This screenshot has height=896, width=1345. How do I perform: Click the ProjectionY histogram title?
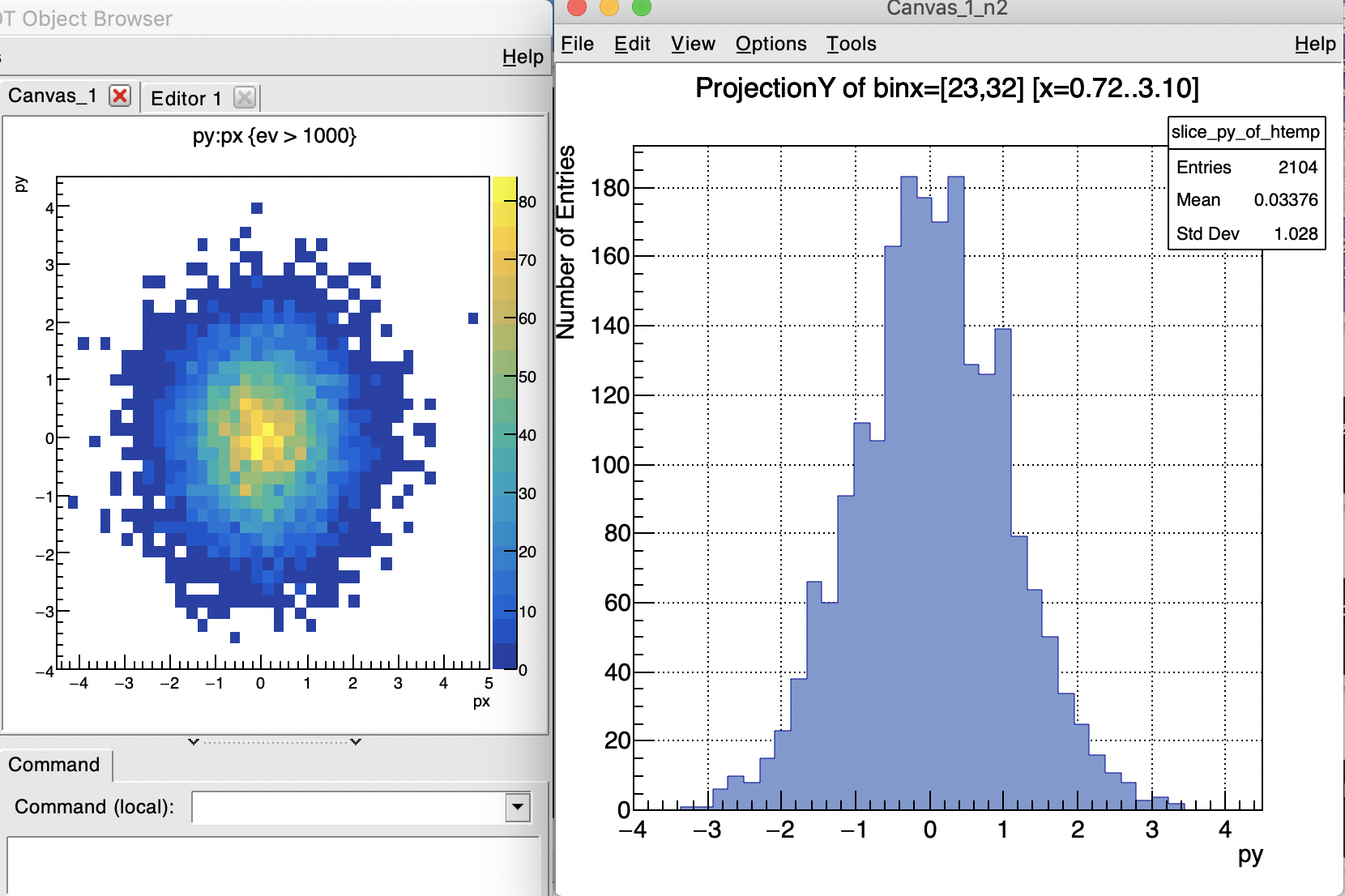coord(946,87)
